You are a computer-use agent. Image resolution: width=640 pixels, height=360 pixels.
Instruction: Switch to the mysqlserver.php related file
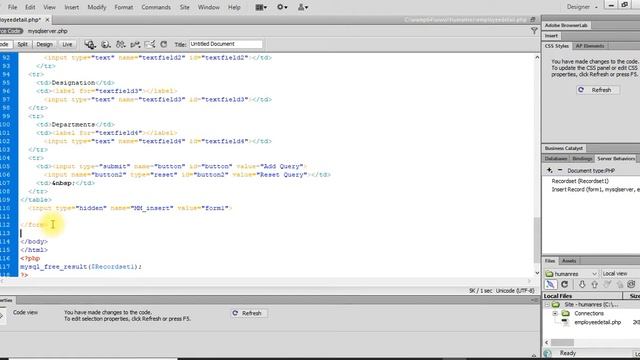(48, 31)
